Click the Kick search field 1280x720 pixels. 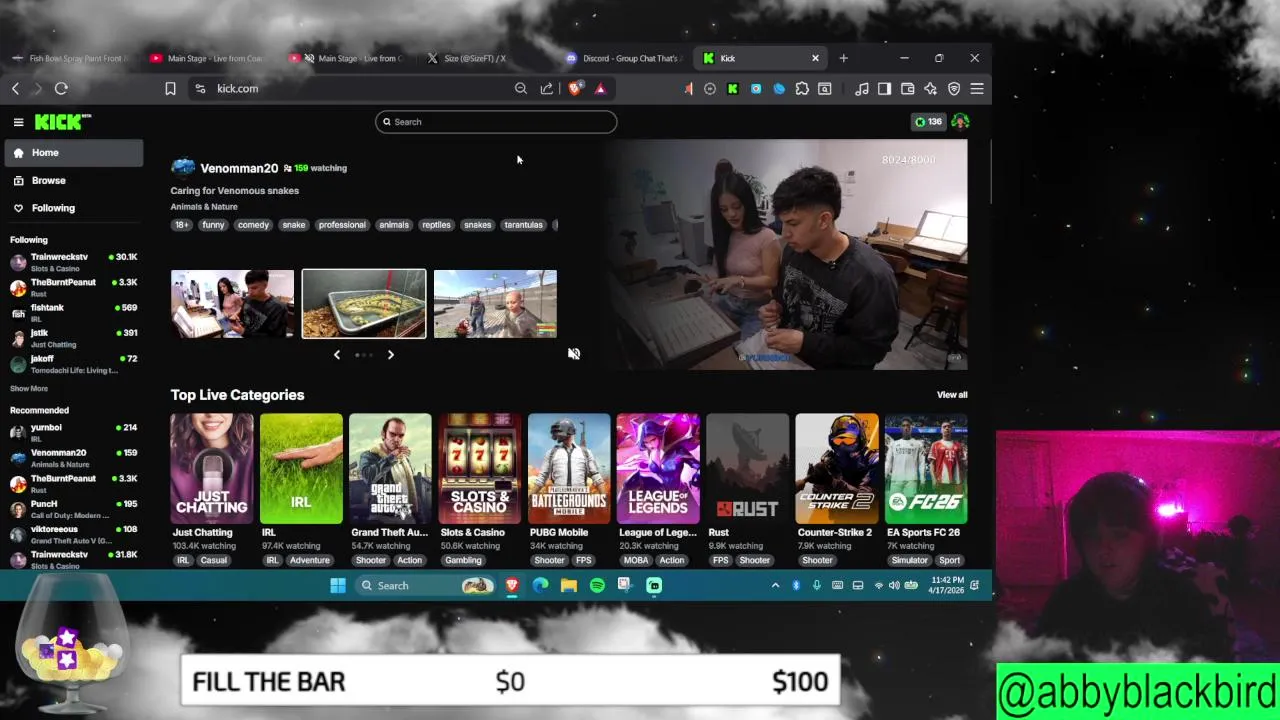pos(496,122)
